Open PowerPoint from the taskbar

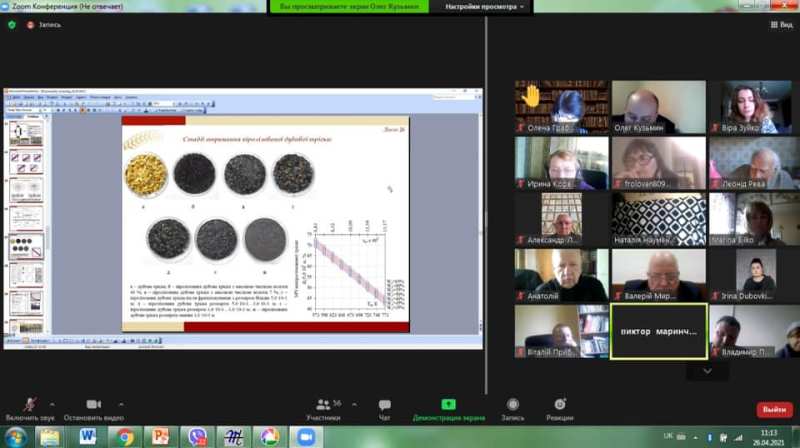coord(160,437)
